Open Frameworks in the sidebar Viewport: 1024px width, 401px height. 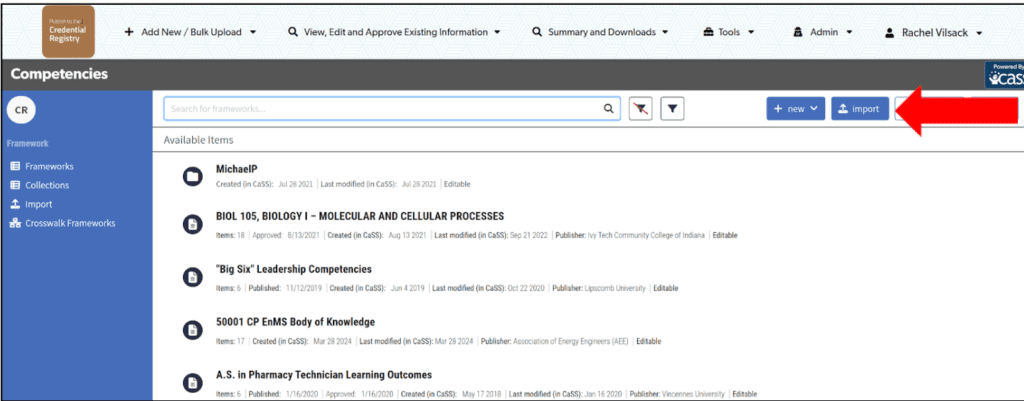point(49,167)
